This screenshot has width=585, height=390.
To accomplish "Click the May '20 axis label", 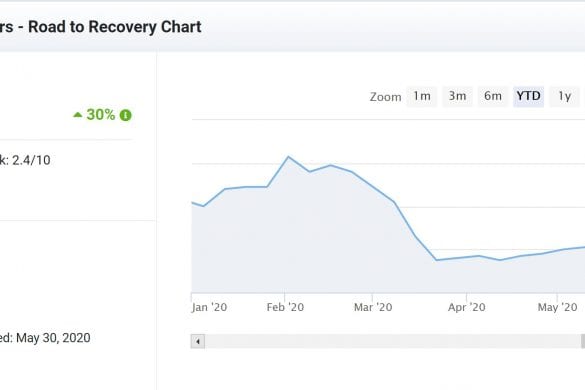I will [557, 307].
